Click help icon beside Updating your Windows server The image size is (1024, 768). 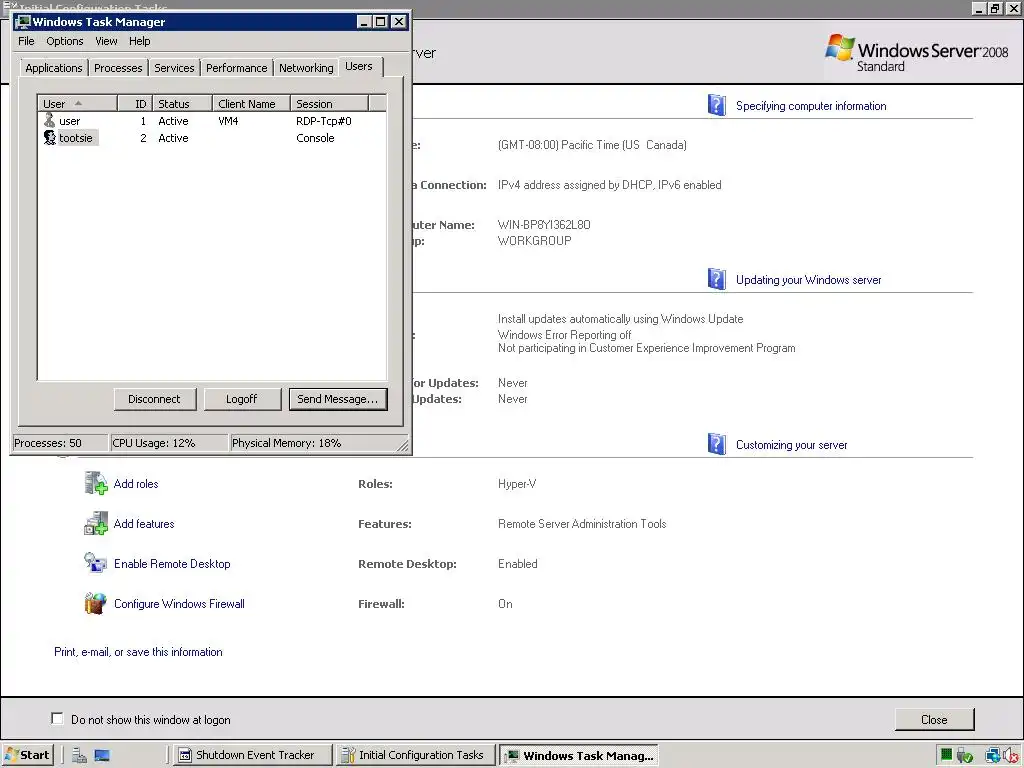[716, 279]
